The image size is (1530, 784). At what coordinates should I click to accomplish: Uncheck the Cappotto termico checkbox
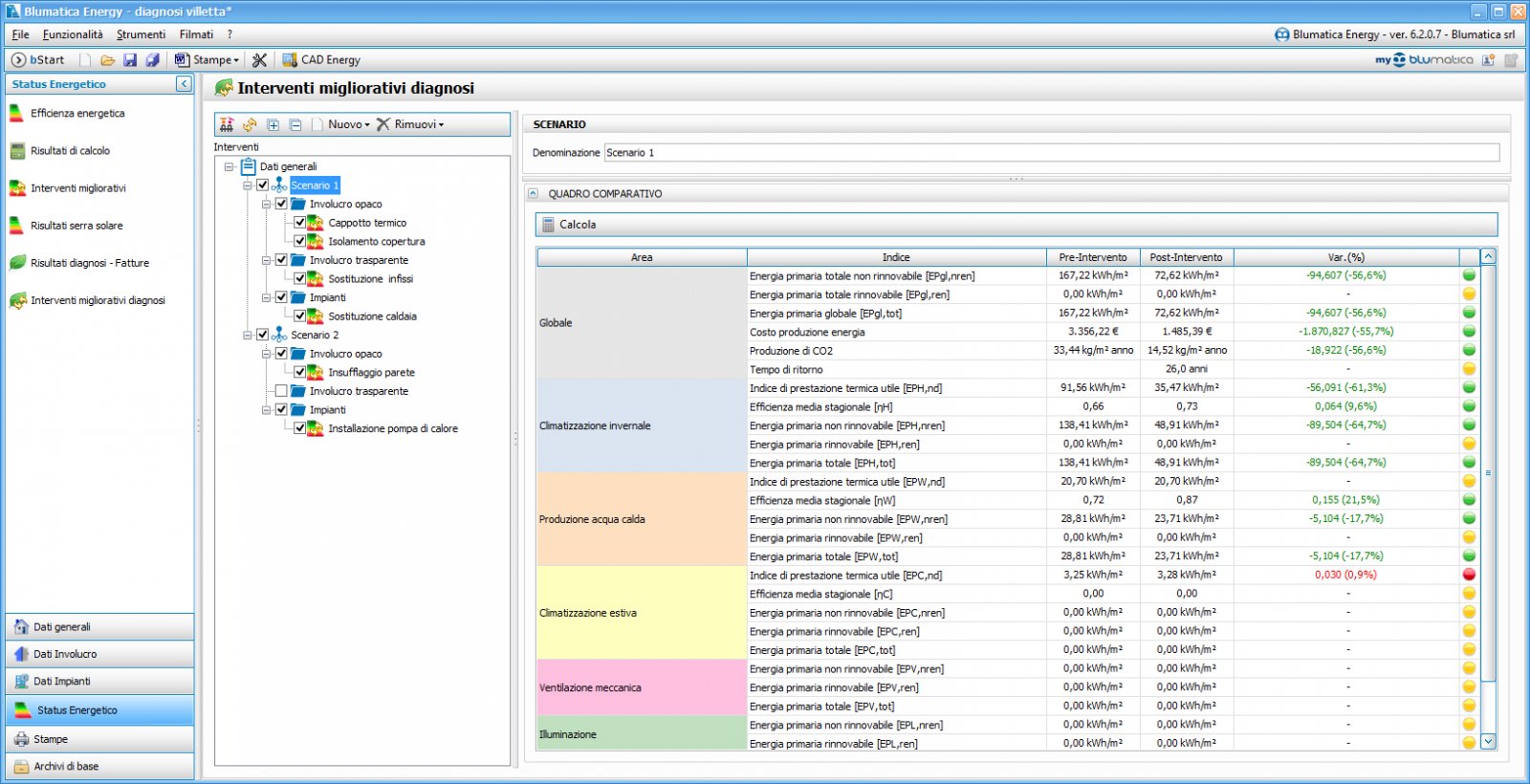pos(300,223)
